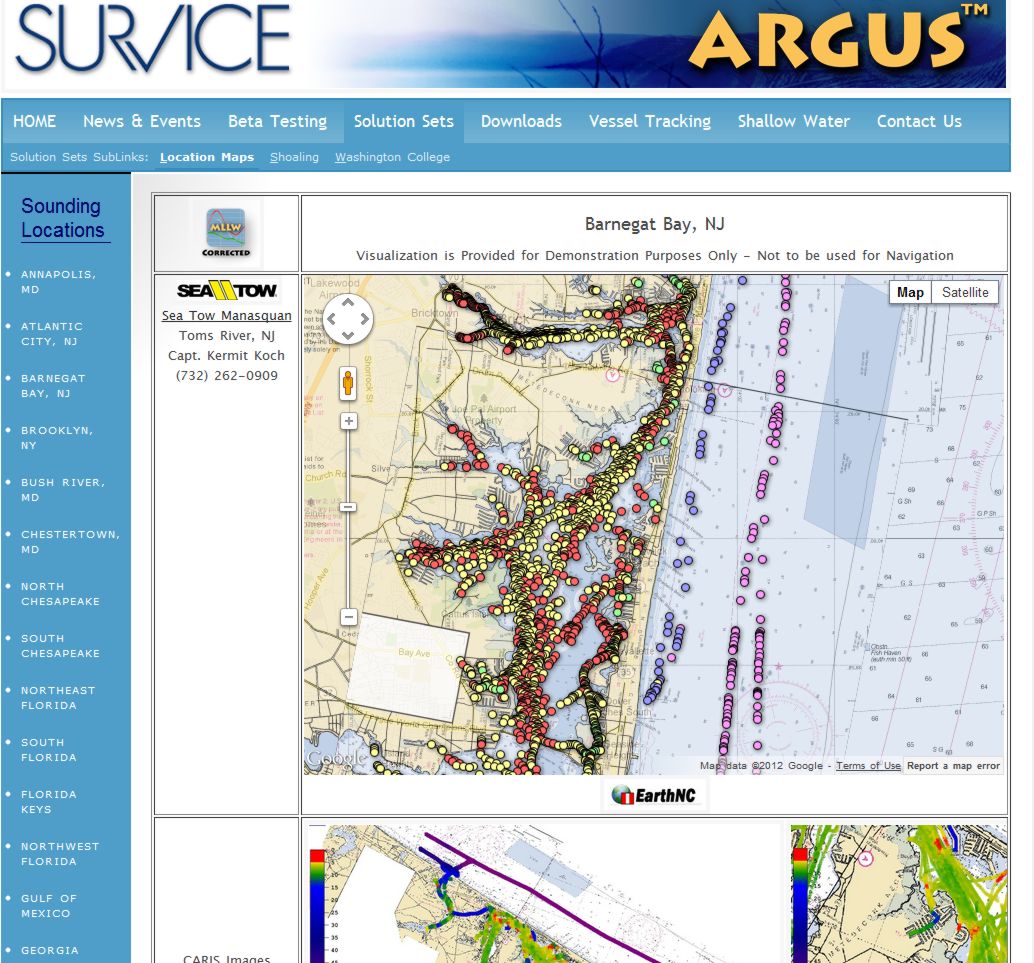Image resolution: width=1034 pixels, height=963 pixels.
Task: Open the Terms of Use link
Action: pos(868,766)
